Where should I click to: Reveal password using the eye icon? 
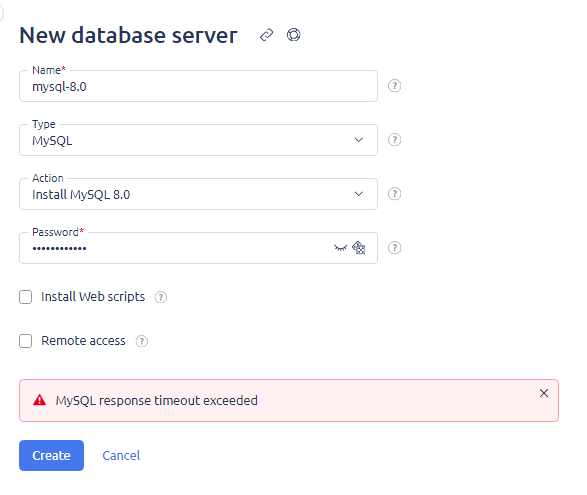tap(340, 248)
